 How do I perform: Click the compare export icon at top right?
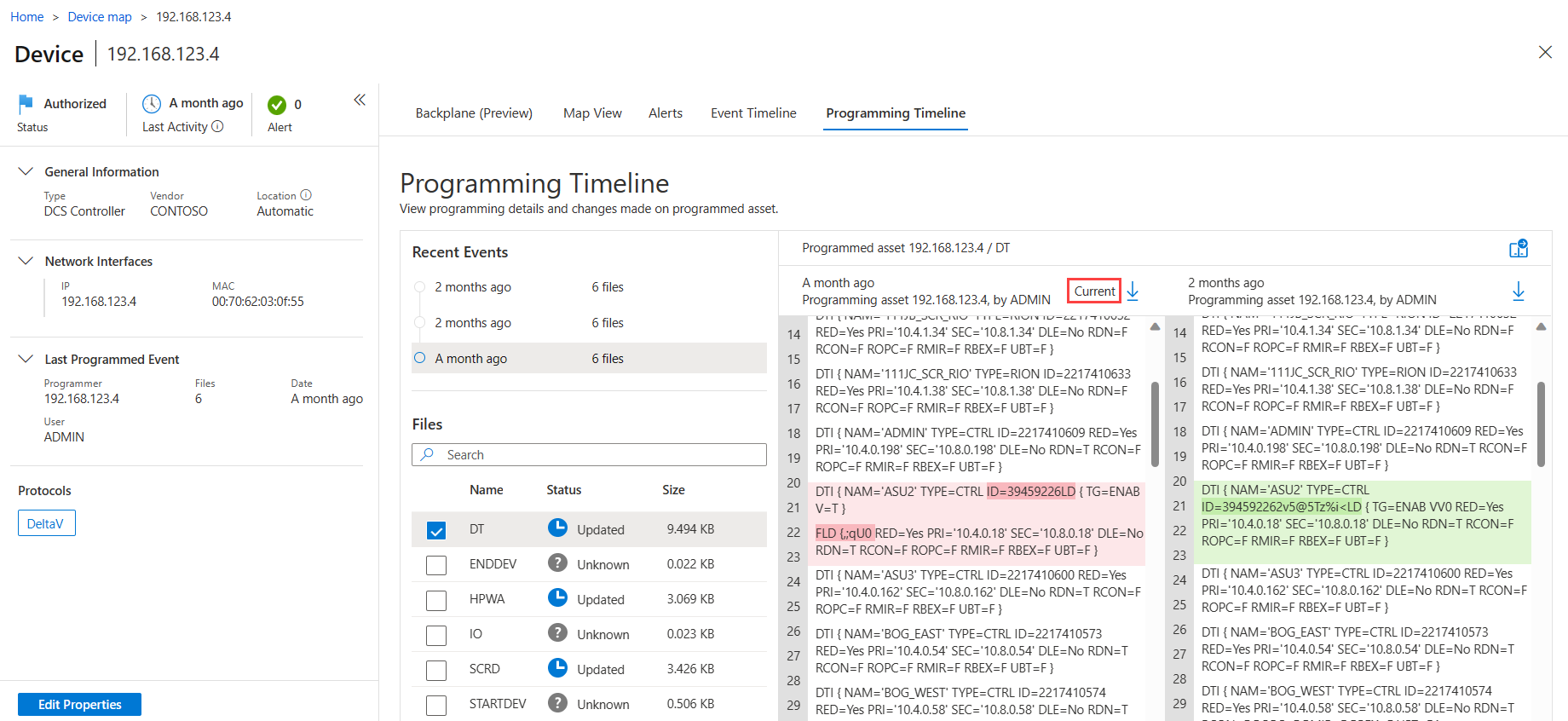(1519, 248)
